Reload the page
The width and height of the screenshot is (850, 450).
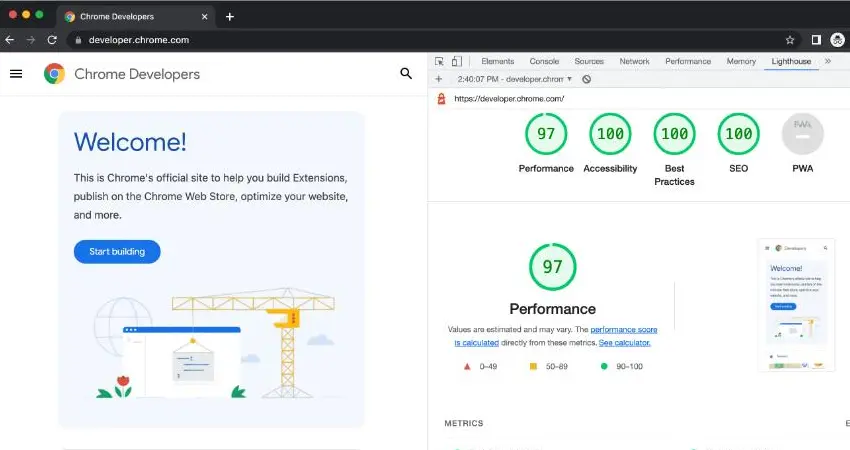[x=52, y=40]
